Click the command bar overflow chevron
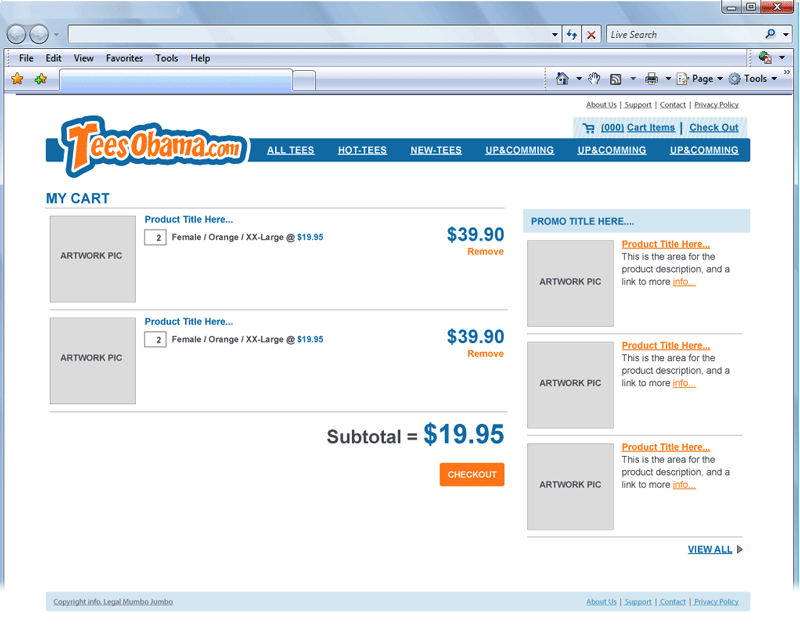This screenshot has height=634, width=800. click(x=787, y=72)
